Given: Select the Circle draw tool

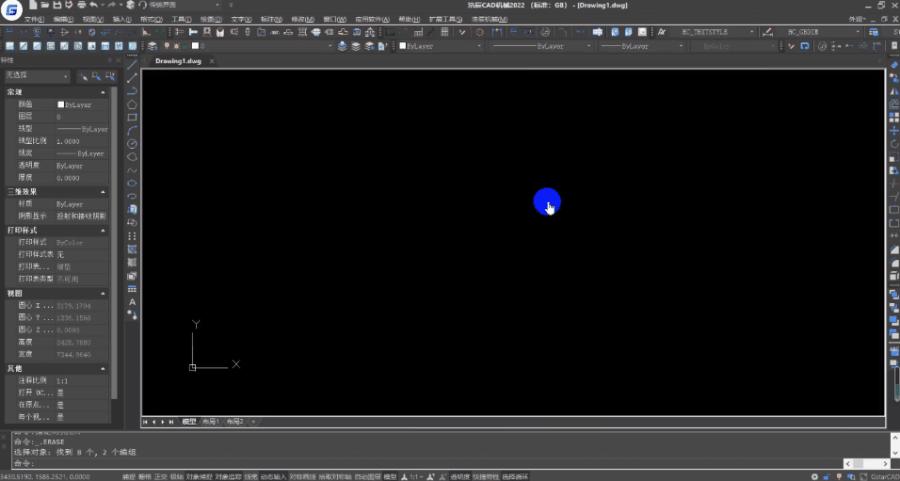Looking at the screenshot, I should (132, 143).
